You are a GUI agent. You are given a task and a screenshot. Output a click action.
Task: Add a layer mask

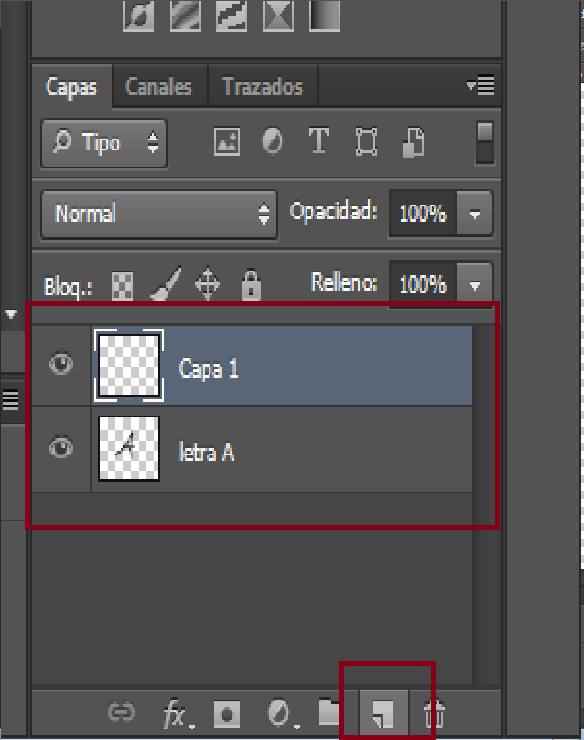coord(227,714)
